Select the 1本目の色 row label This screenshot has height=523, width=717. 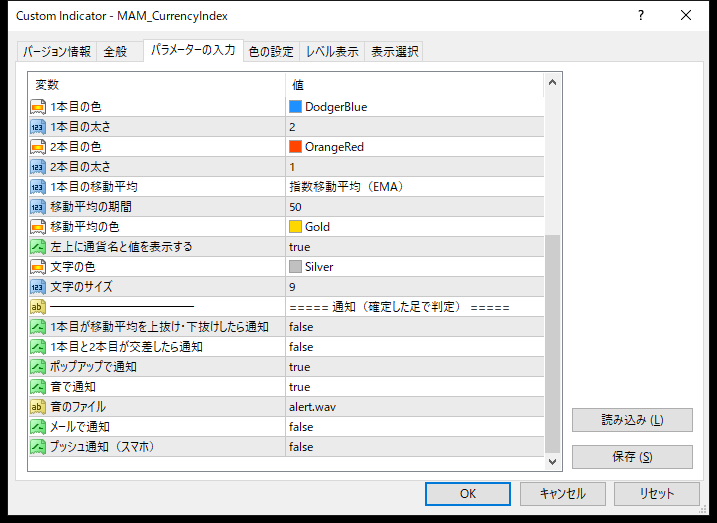(x=75, y=107)
